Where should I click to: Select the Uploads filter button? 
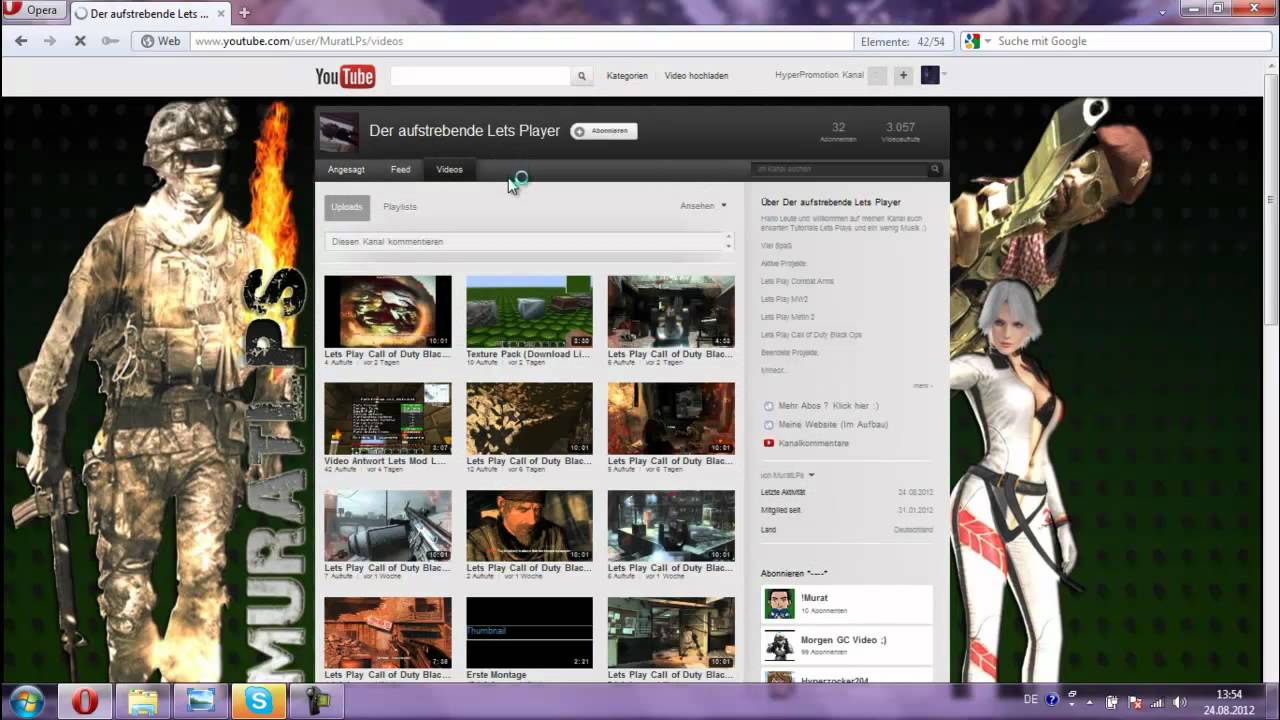tap(347, 207)
